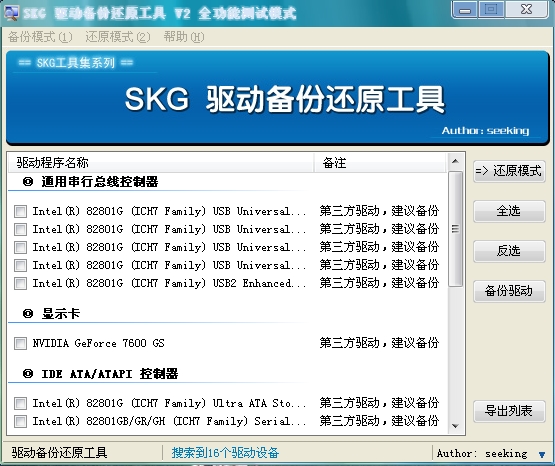Click the SKG app icon in title bar
555x466 pixels.
11,13
